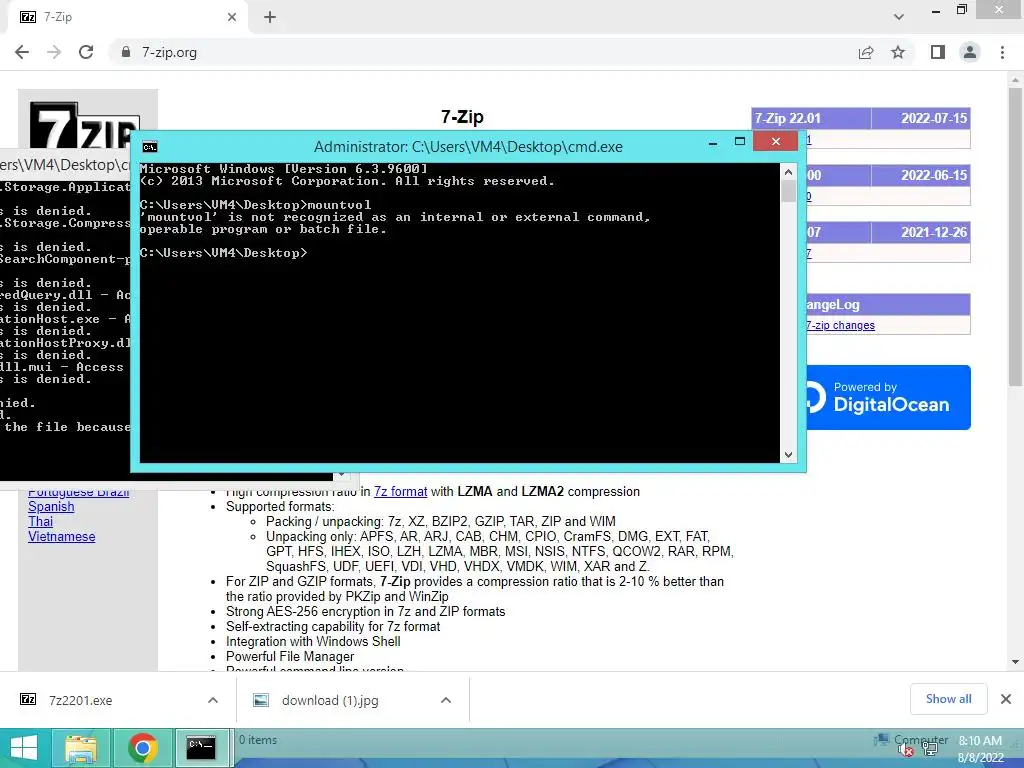Click the 7-Zip page heading
This screenshot has height=768, width=1024.
click(462, 117)
